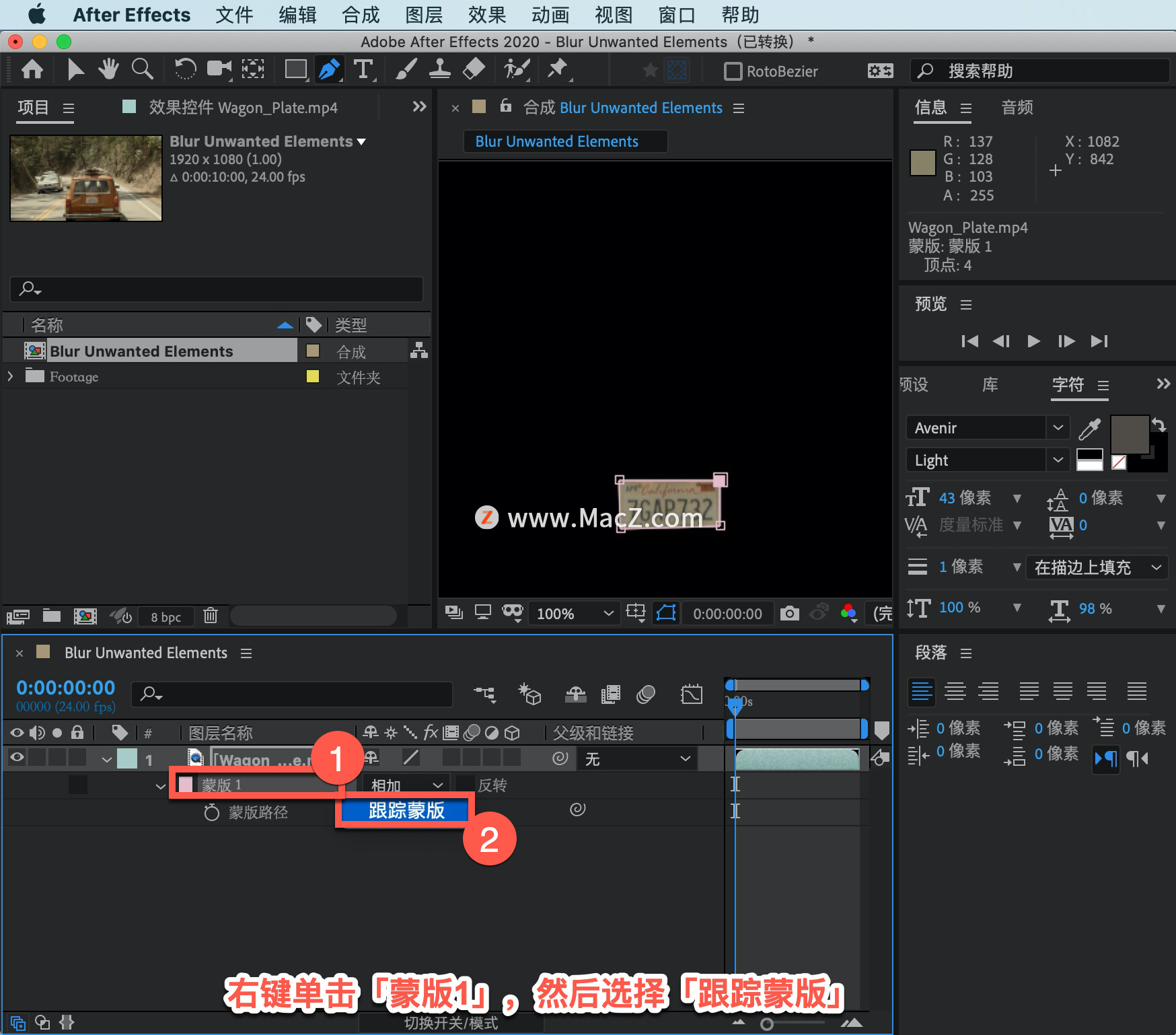Select the Home icon in toolbar
1176x1035 pixels.
click(32, 69)
